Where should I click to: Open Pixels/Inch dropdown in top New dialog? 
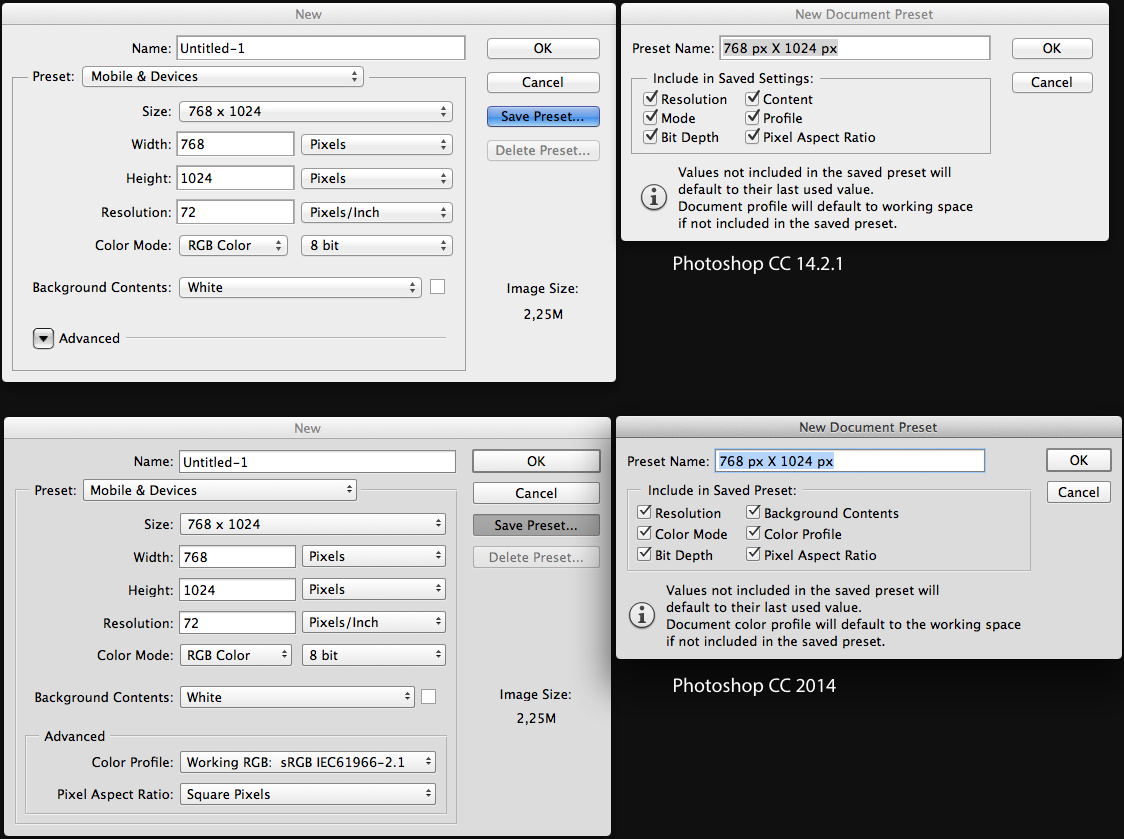[376, 212]
